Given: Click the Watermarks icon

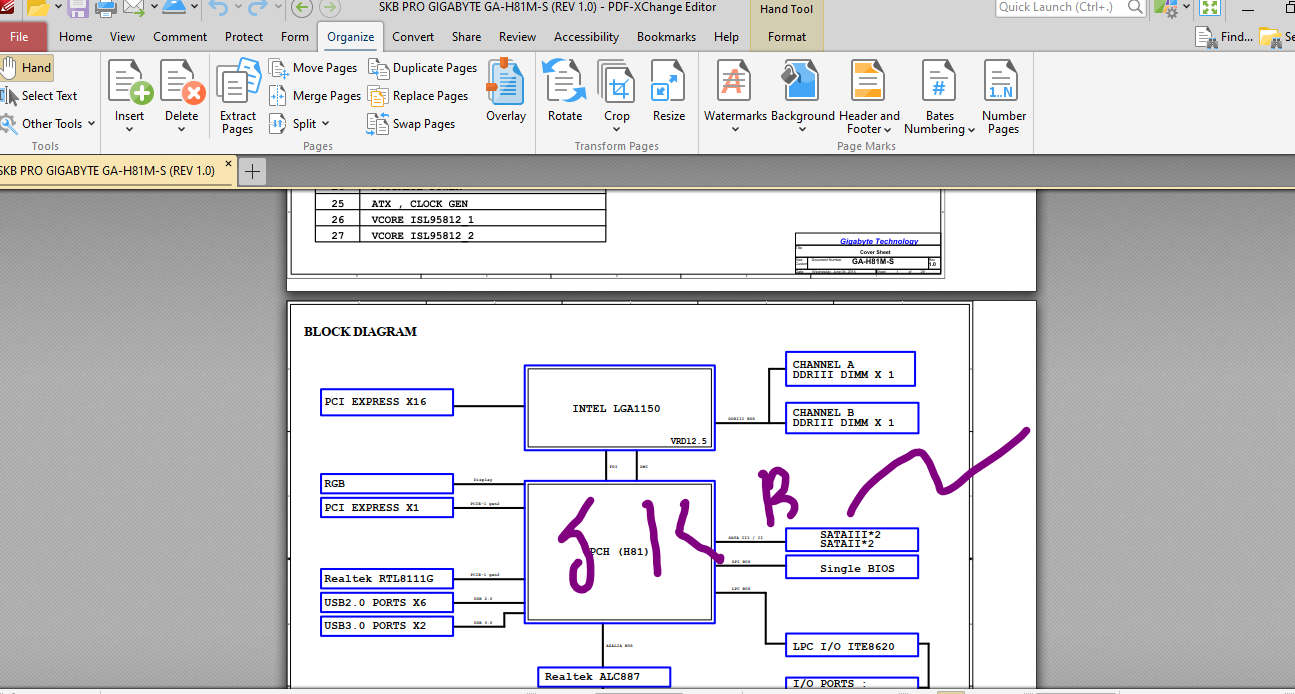Looking at the screenshot, I should point(735,81).
